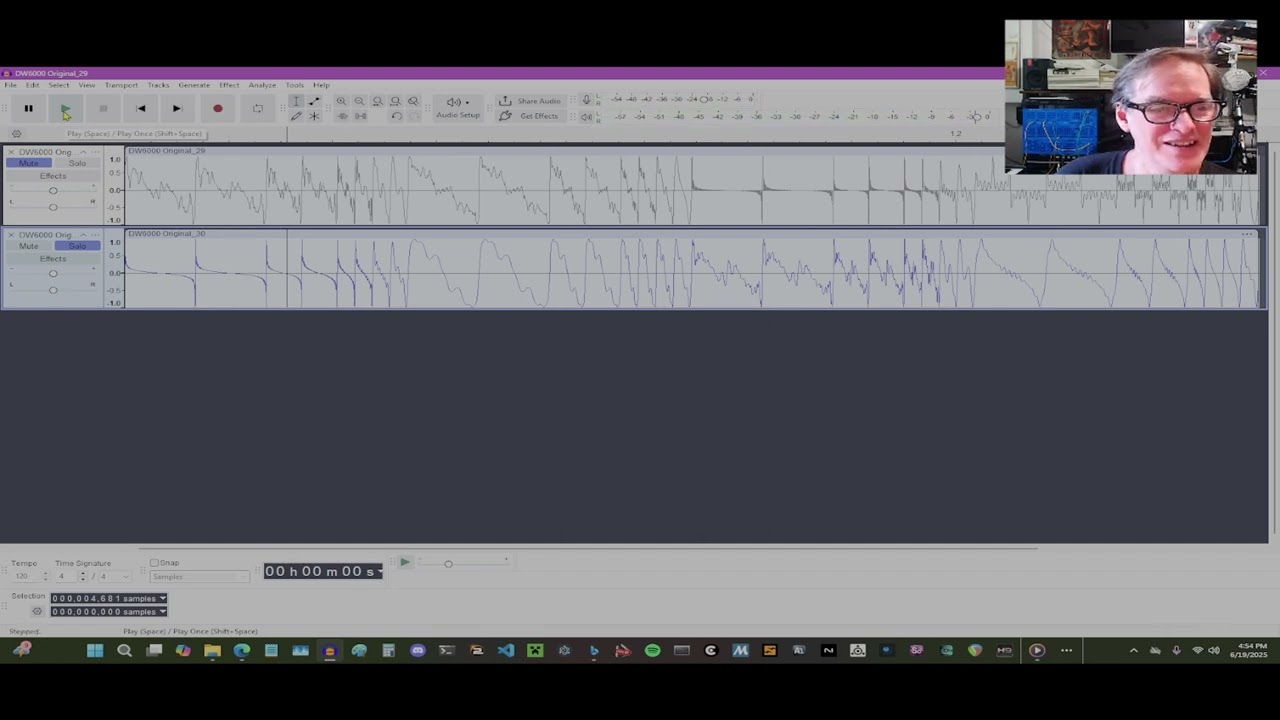The height and width of the screenshot is (720, 1280).
Task: Adjust the DW6000 Original_29 track pan slider
Action: pyautogui.click(x=53, y=206)
